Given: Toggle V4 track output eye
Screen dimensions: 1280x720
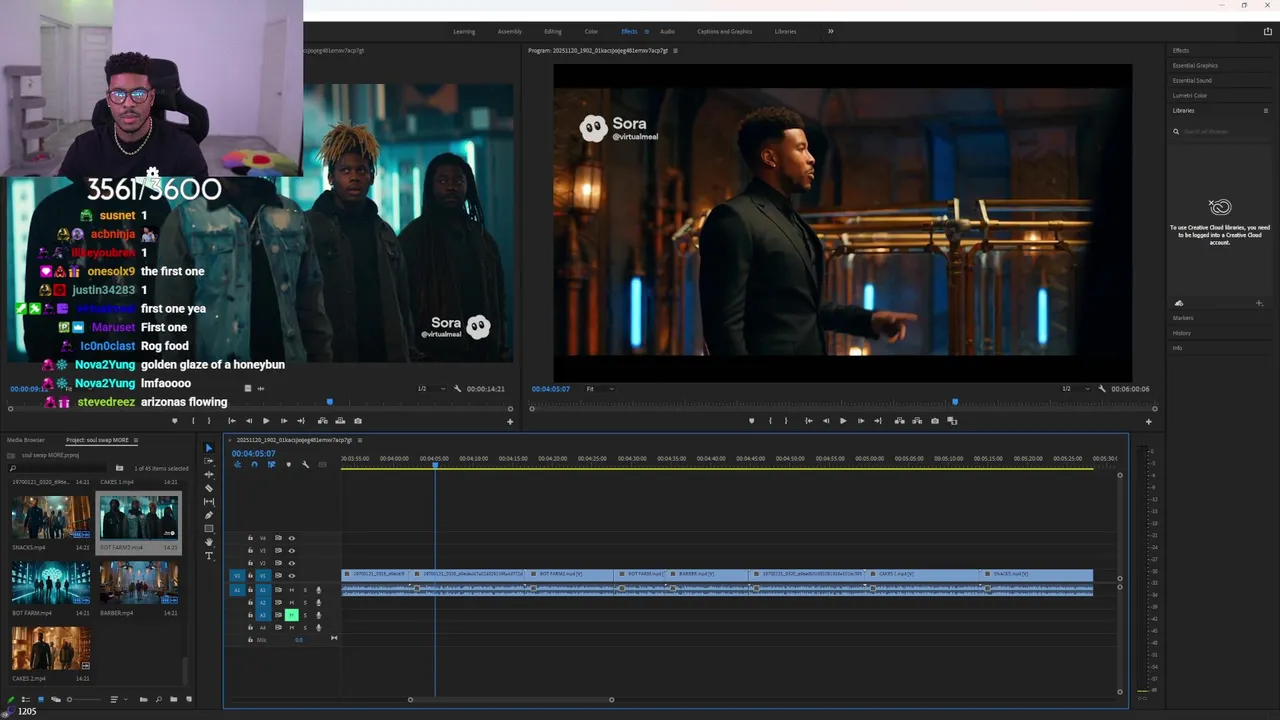Looking at the screenshot, I should tap(292, 538).
